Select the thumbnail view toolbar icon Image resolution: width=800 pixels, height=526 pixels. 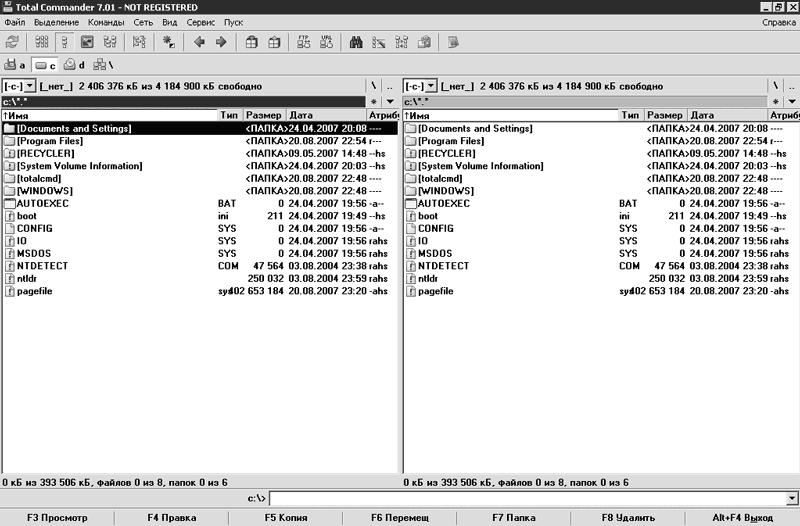[87, 42]
